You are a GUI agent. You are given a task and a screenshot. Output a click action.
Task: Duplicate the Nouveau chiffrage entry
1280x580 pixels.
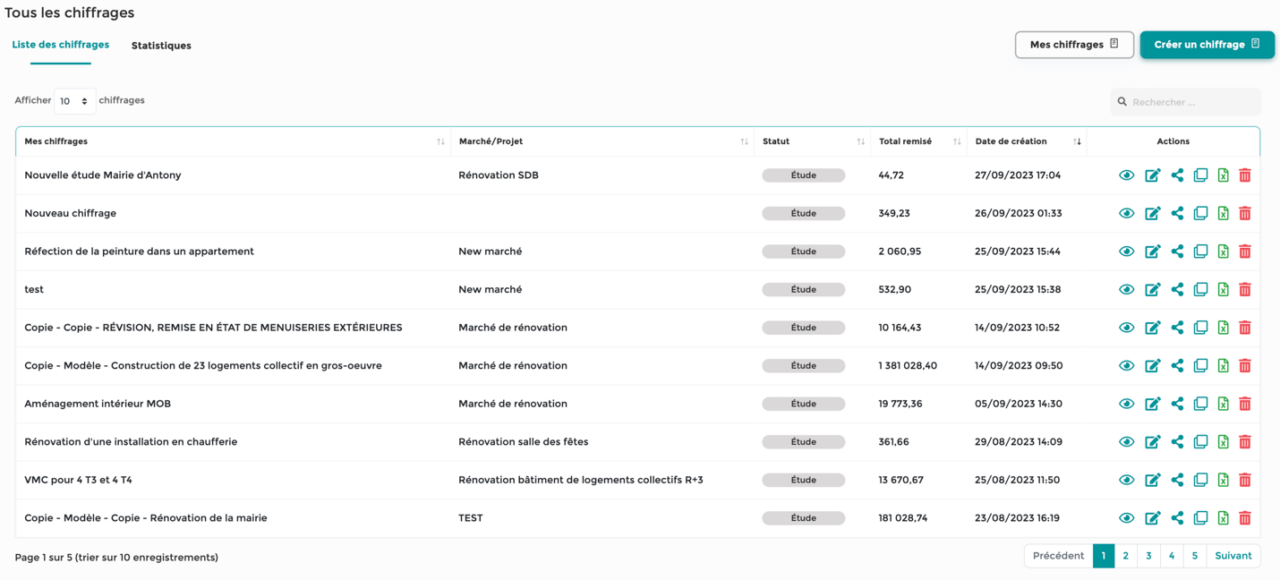point(1199,213)
